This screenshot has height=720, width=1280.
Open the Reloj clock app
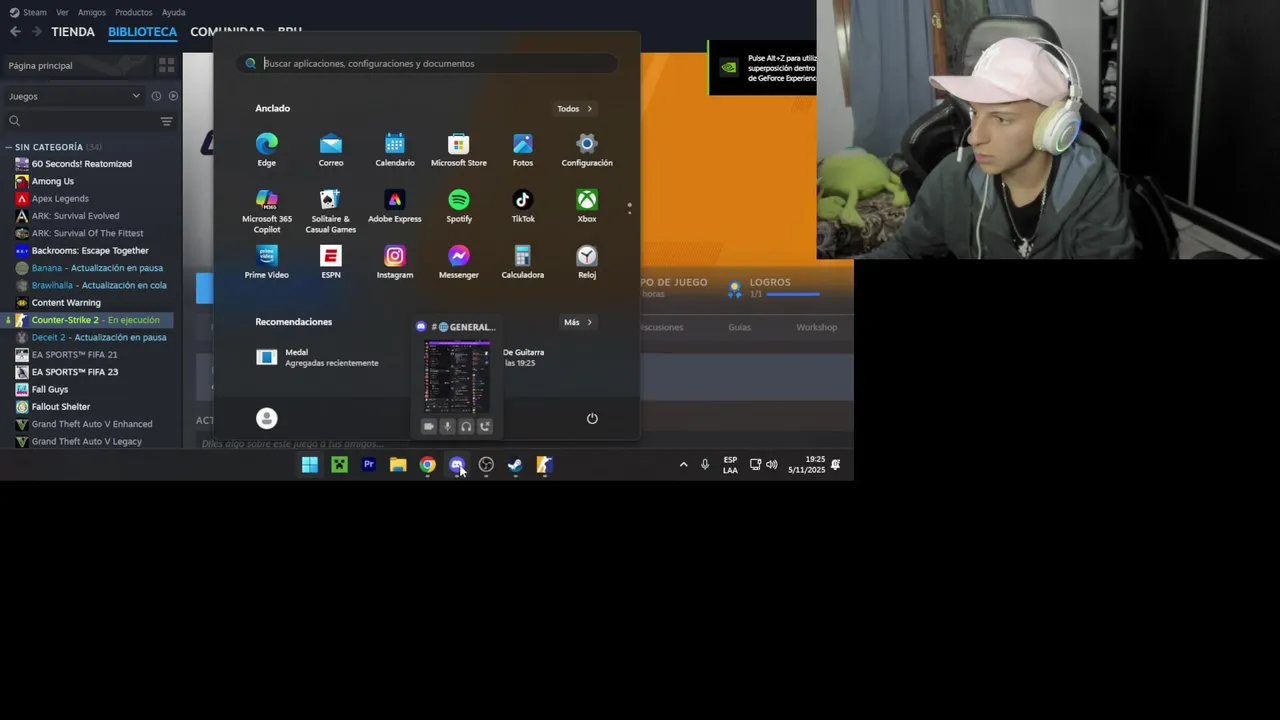[587, 262]
